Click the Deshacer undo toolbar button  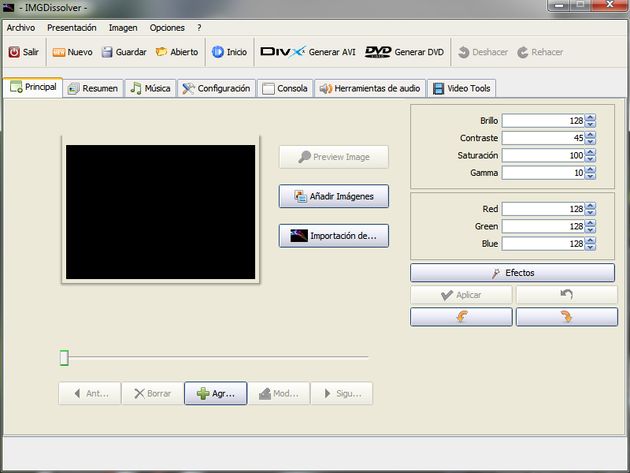[x=483, y=52]
